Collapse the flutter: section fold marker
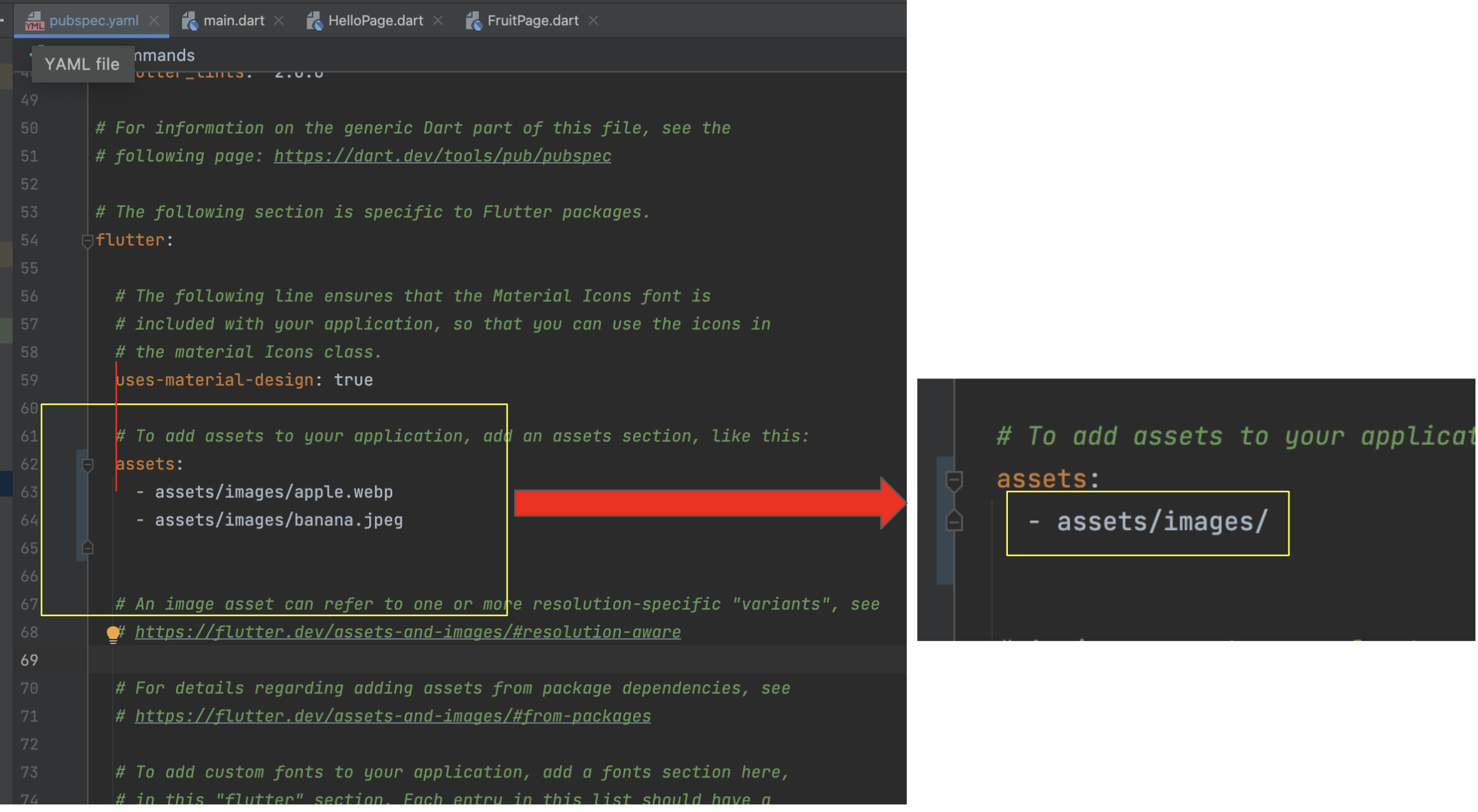 (x=88, y=241)
